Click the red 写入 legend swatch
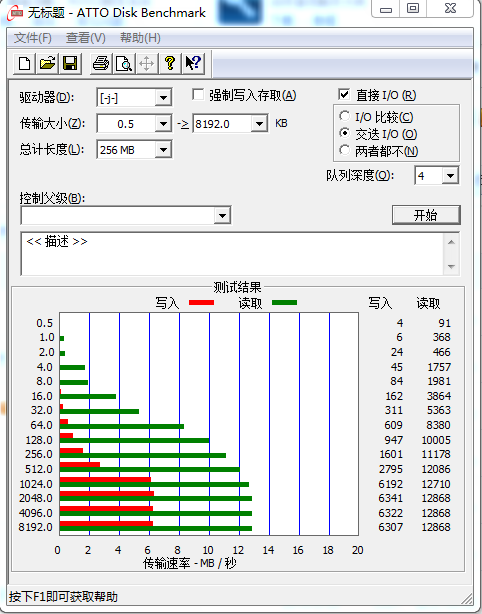This screenshot has width=482, height=614. (201, 302)
